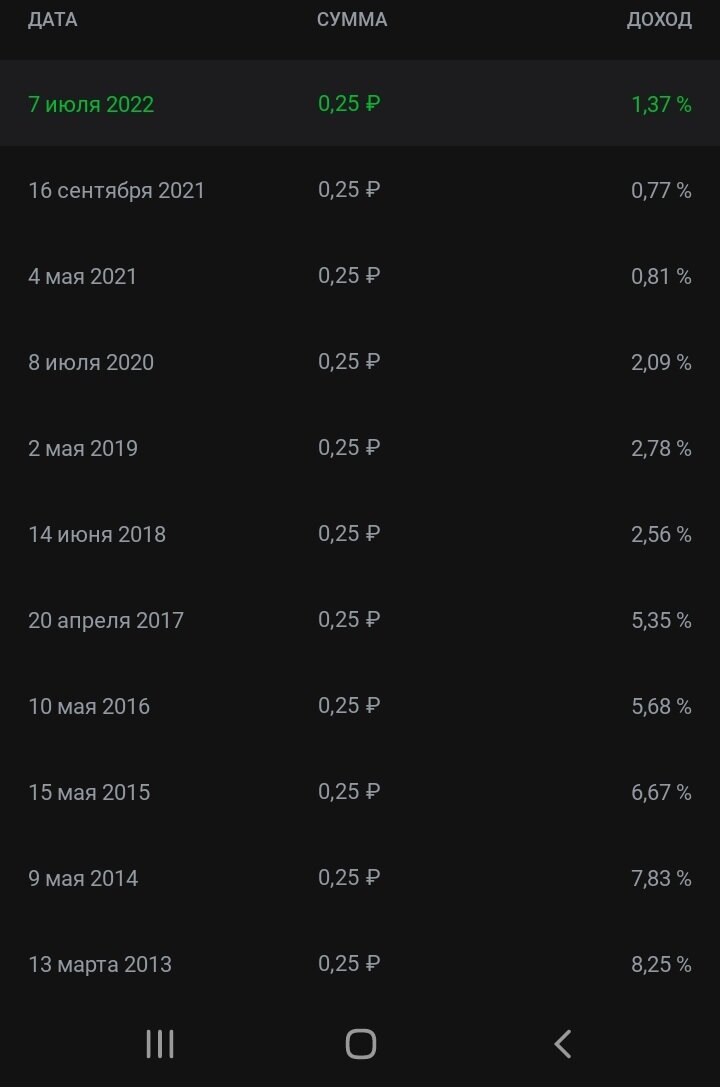Tap the 8 июля 2020 row
This screenshot has width=720, height=1087.
[360, 362]
